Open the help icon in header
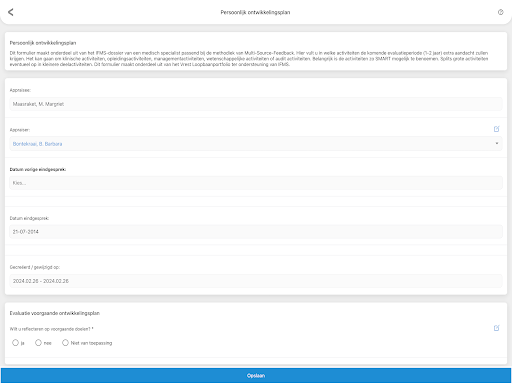 pyautogui.click(x=500, y=12)
